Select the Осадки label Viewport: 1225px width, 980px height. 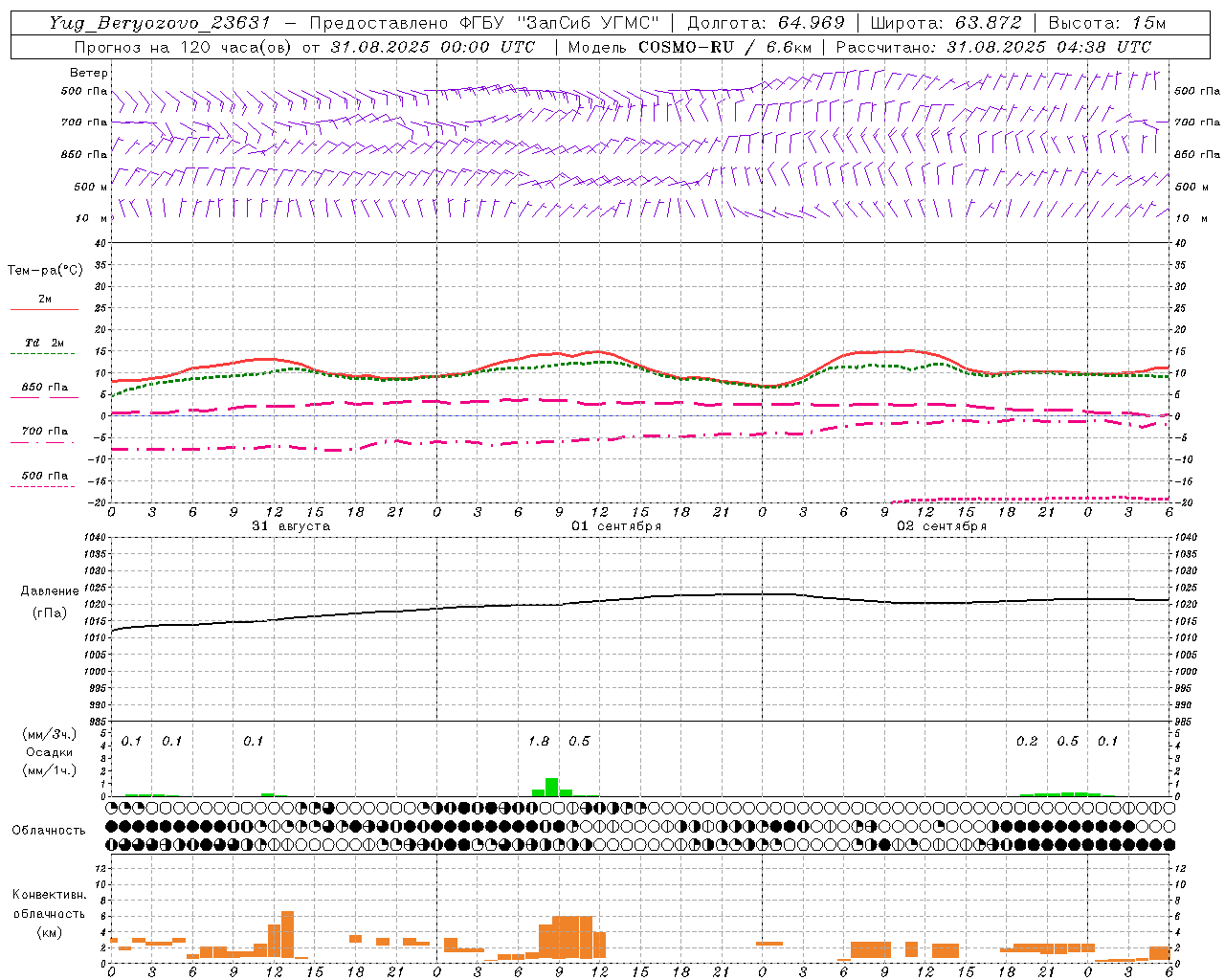point(49,752)
